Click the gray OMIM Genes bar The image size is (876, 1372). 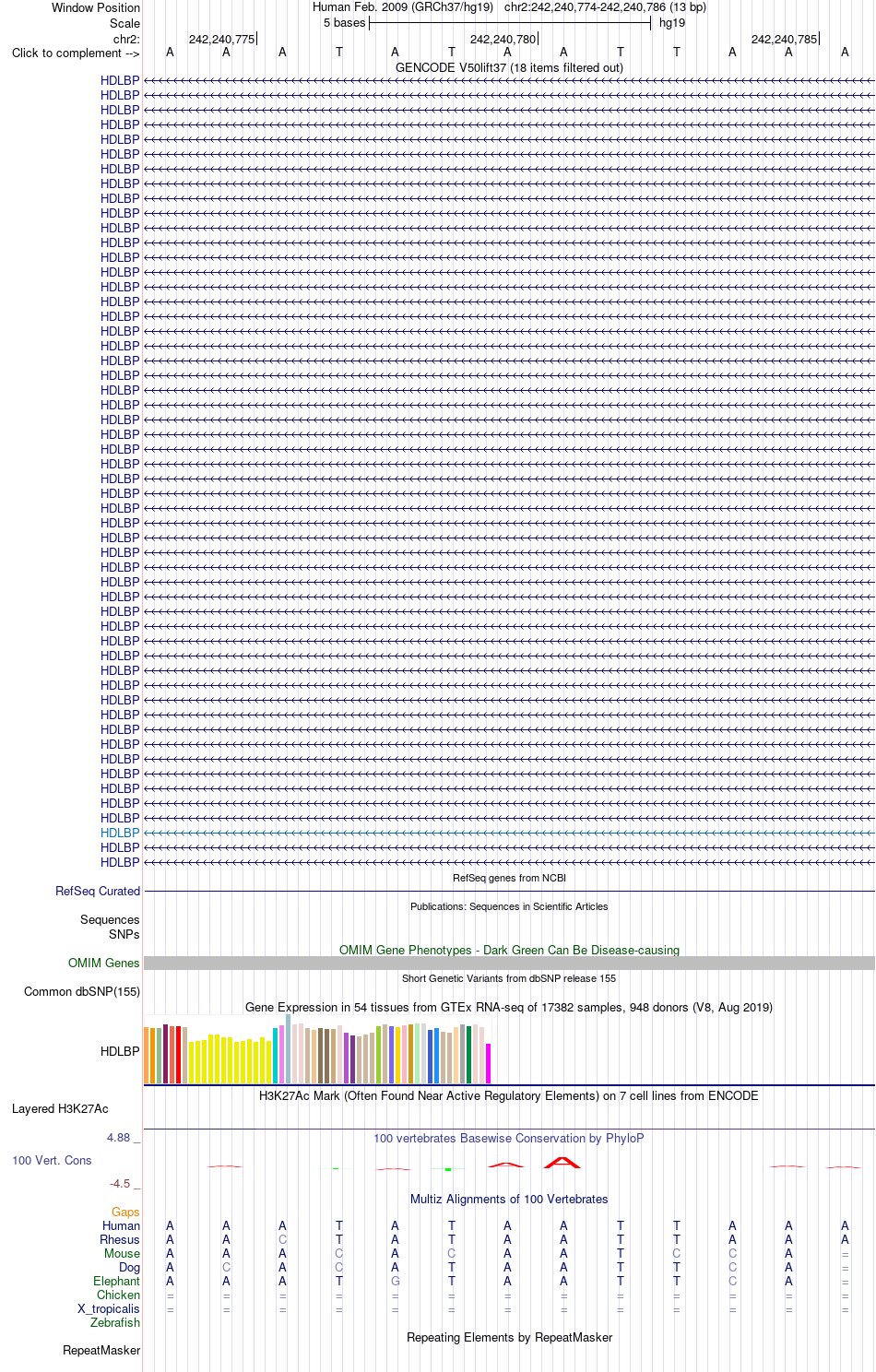tap(509, 963)
